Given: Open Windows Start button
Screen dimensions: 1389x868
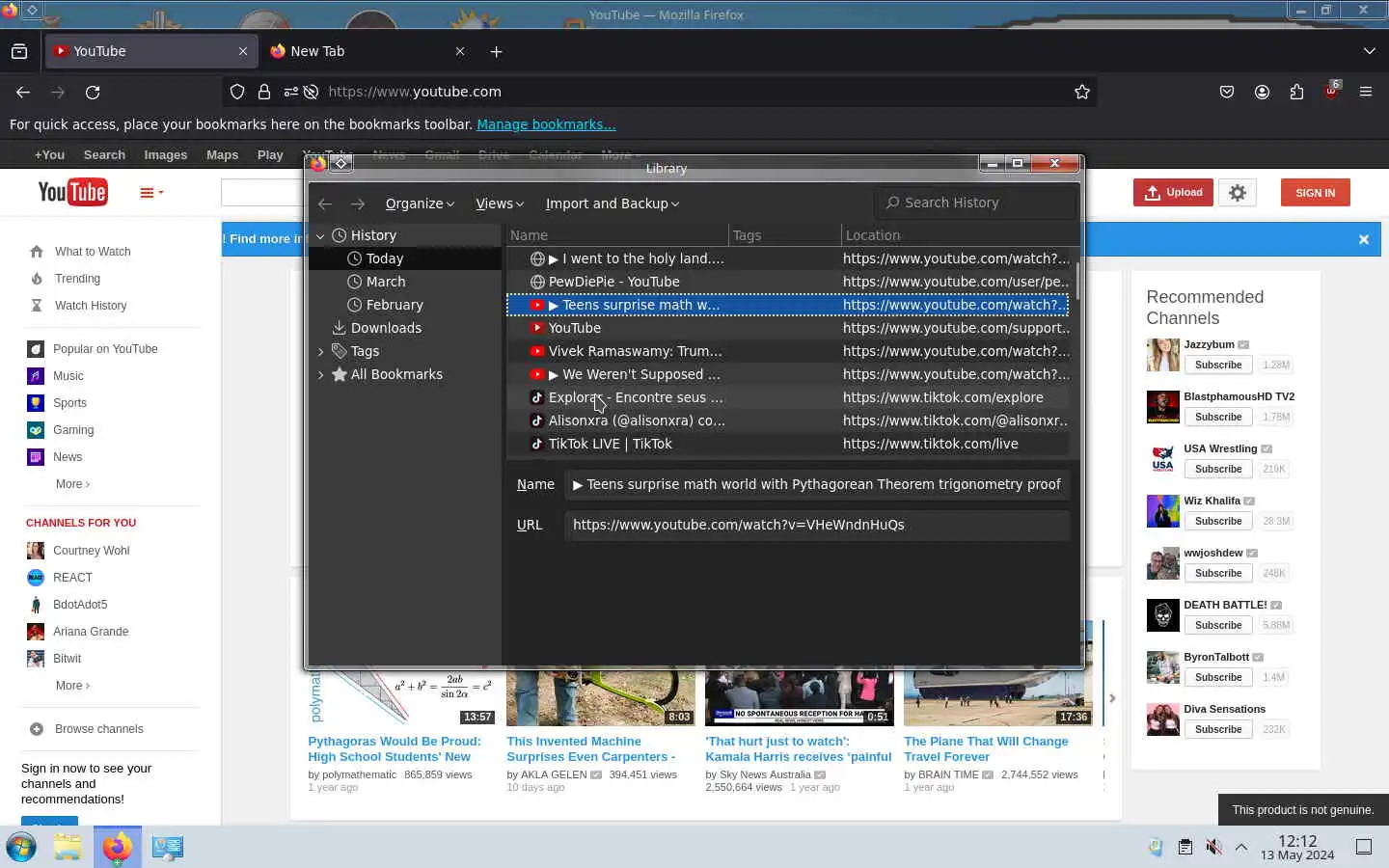Looking at the screenshot, I should click(21, 848).
